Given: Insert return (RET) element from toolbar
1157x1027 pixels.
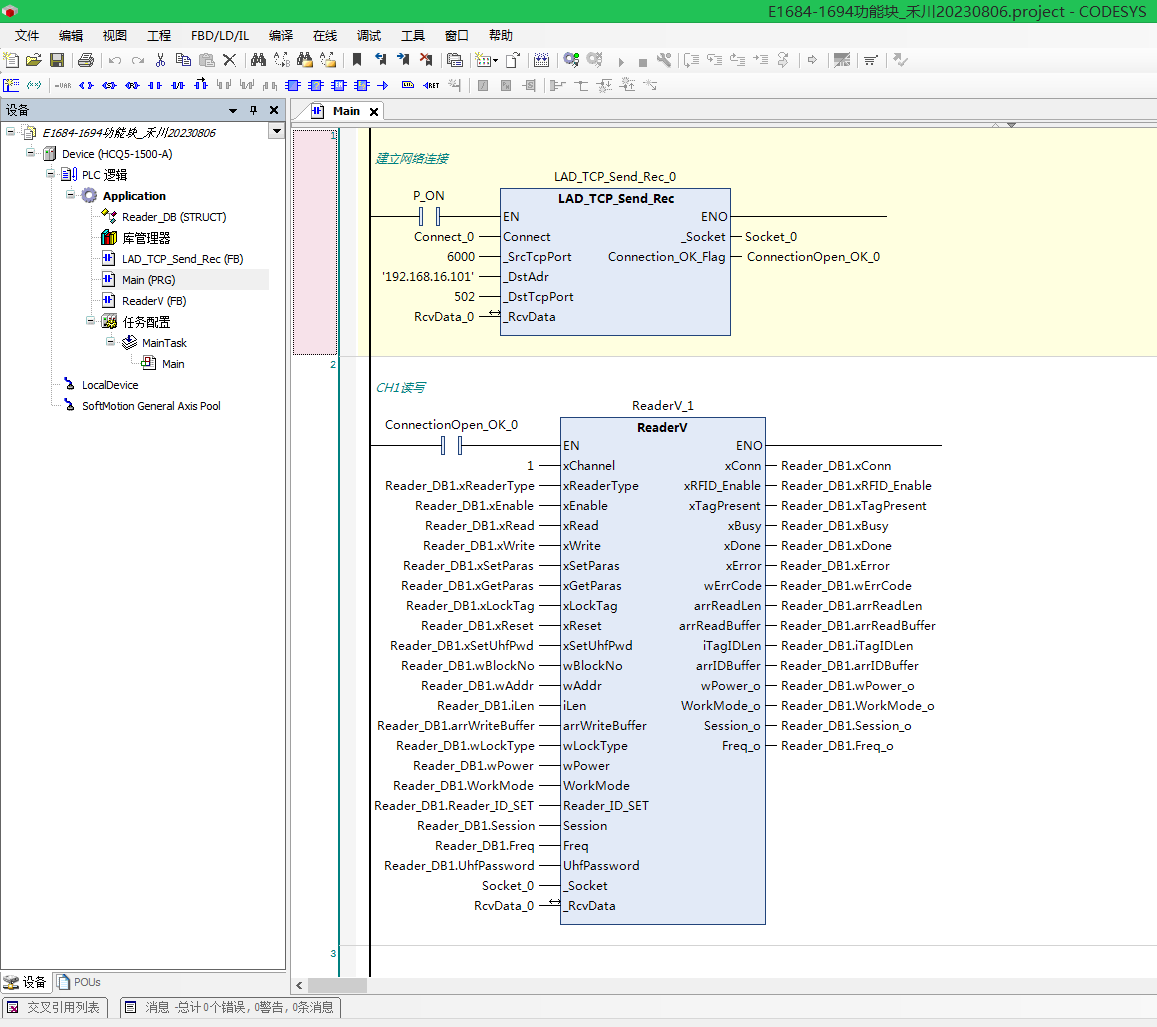Looking at the screenshot, I should [x=431, y=85].
